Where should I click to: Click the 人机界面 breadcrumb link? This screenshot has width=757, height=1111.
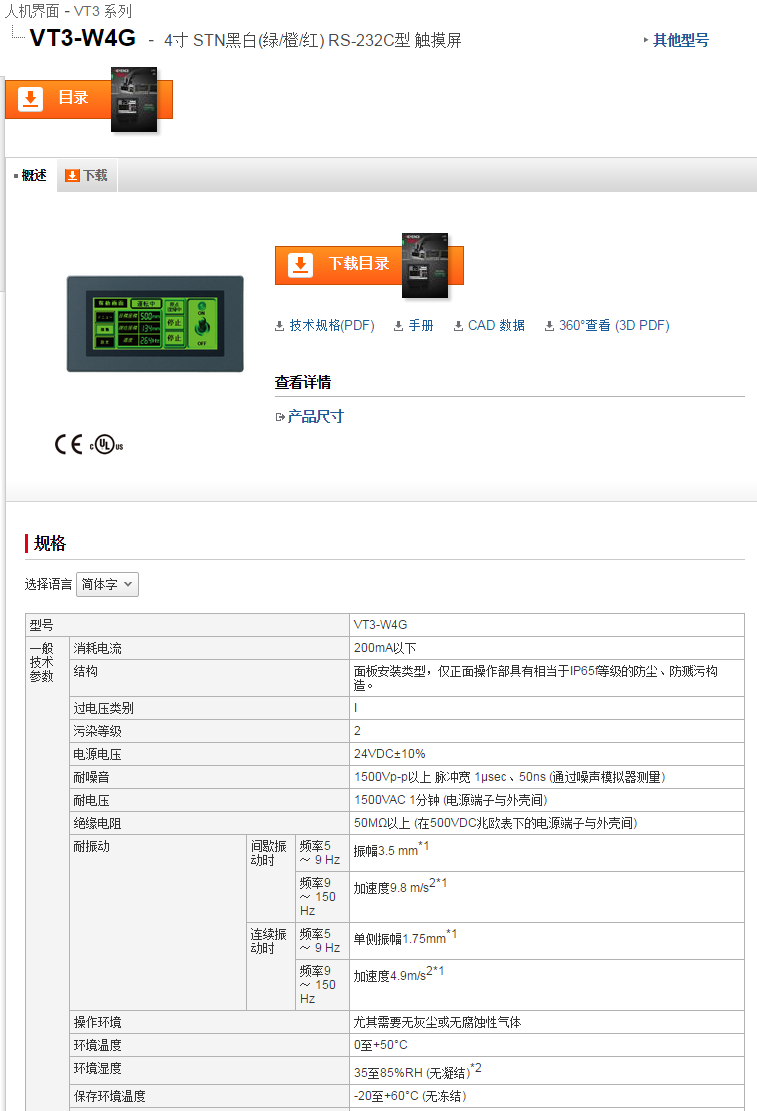(34, 11)
